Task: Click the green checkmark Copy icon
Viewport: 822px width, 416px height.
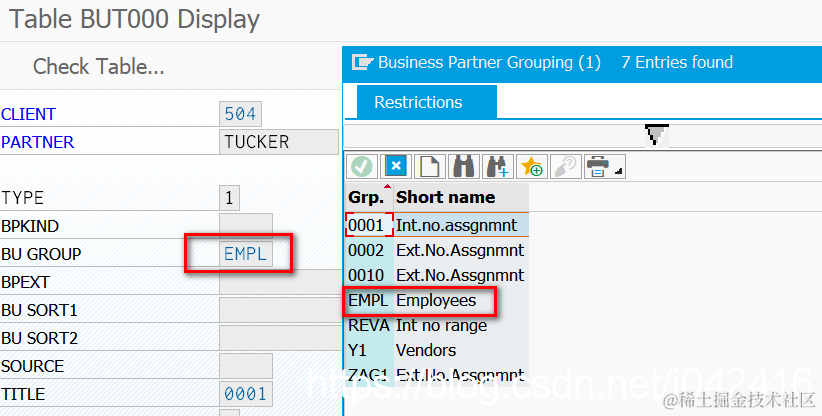Action: [362, 167]
